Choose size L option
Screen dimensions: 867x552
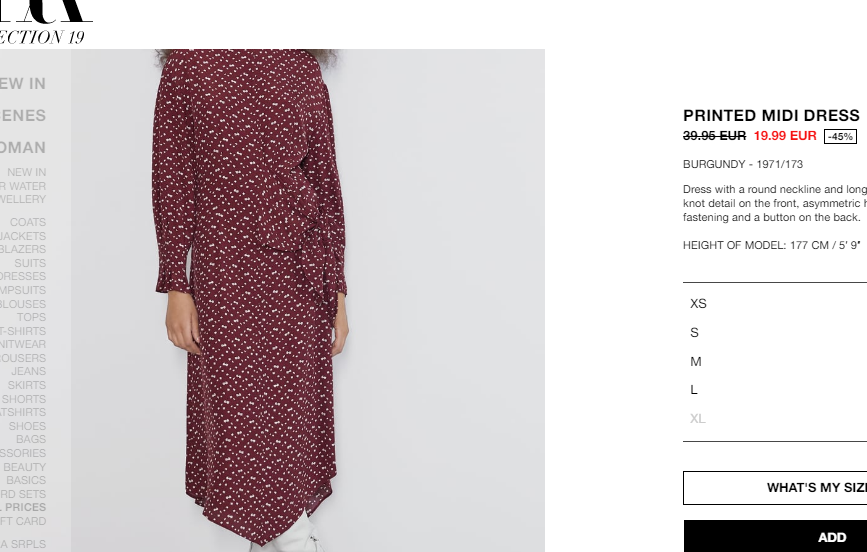click(x=775, y=390)
